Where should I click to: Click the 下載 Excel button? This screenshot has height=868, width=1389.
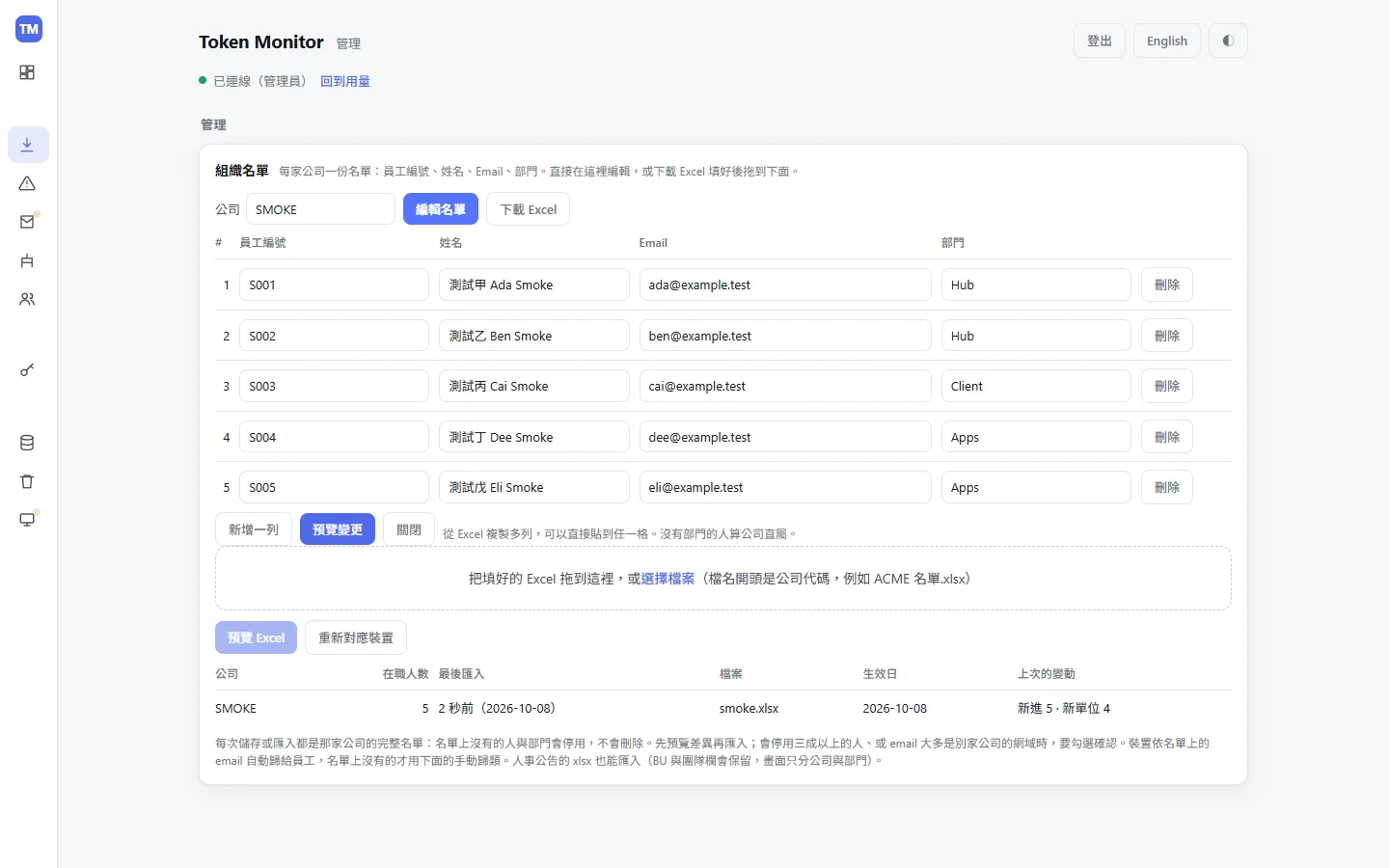529,209
